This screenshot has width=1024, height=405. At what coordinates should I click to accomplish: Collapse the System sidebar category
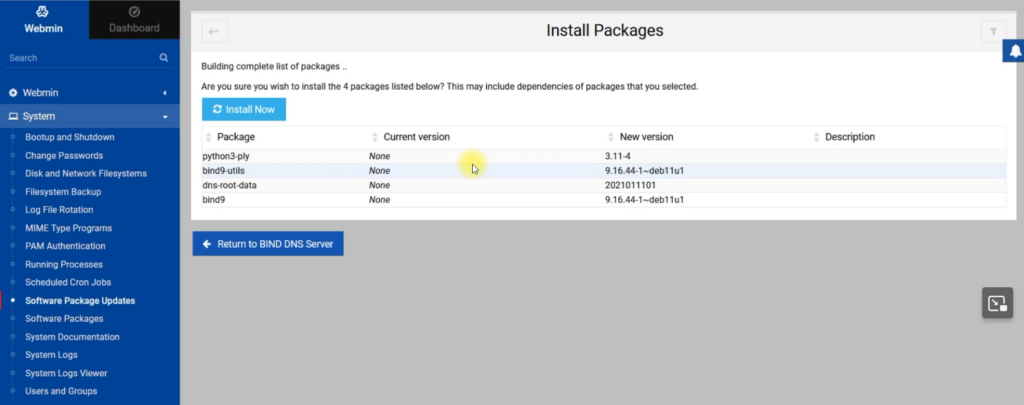click(89, 116)
